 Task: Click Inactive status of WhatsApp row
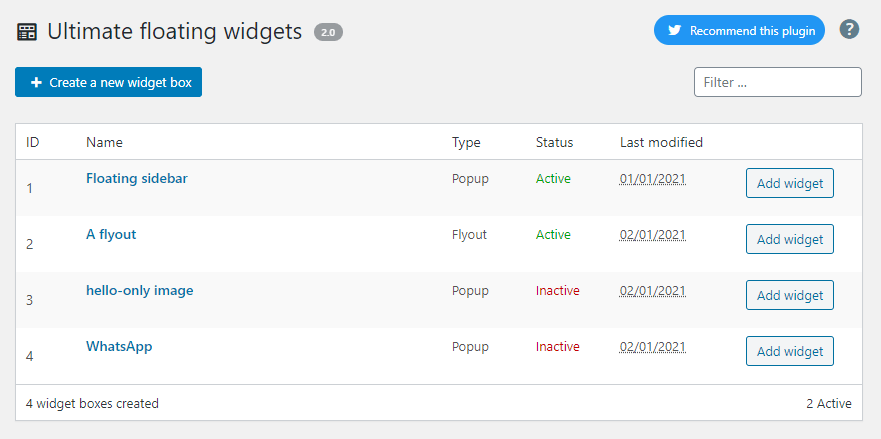(557, 347)
